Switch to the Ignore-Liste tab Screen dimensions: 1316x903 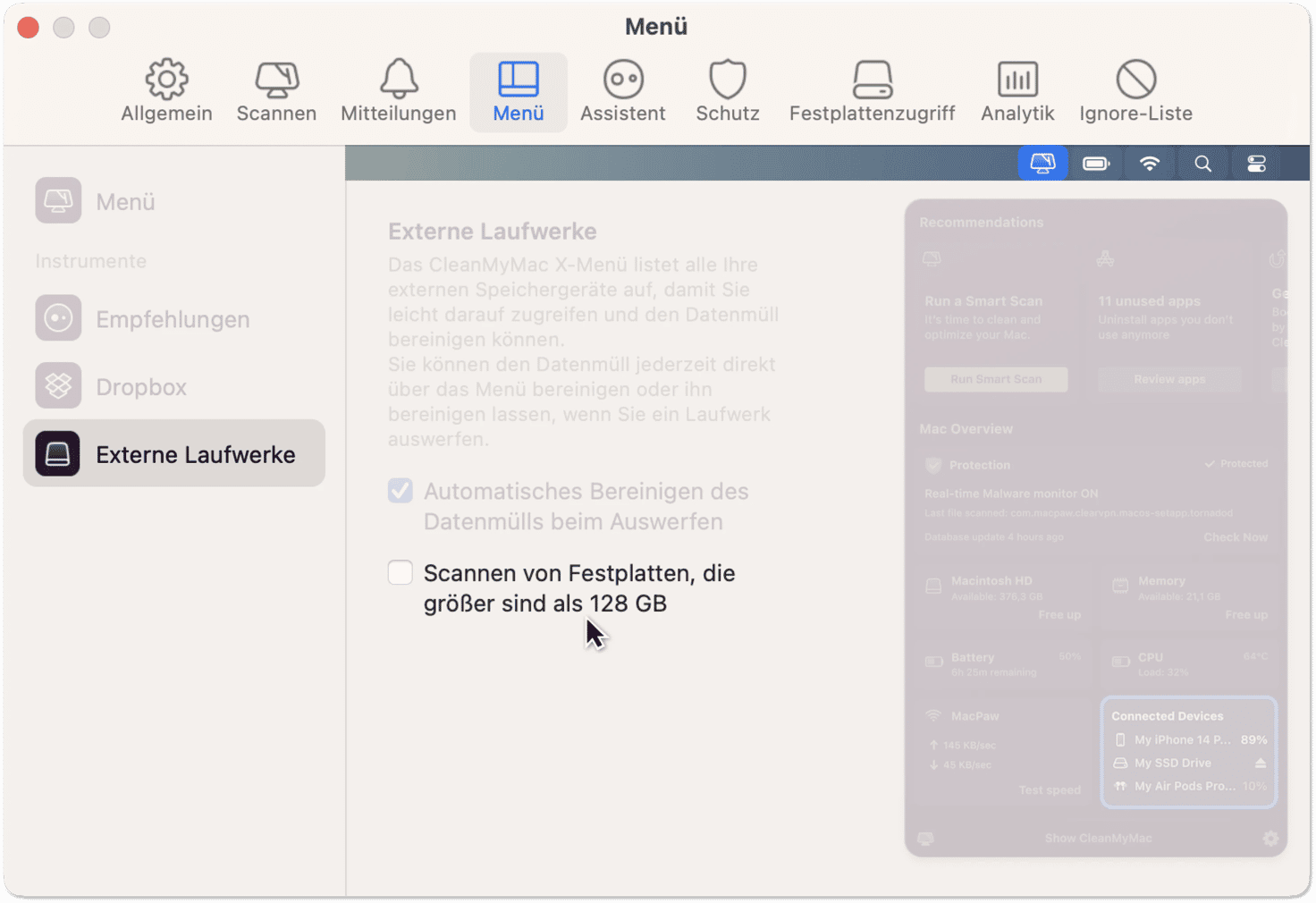click(1136, 92)
